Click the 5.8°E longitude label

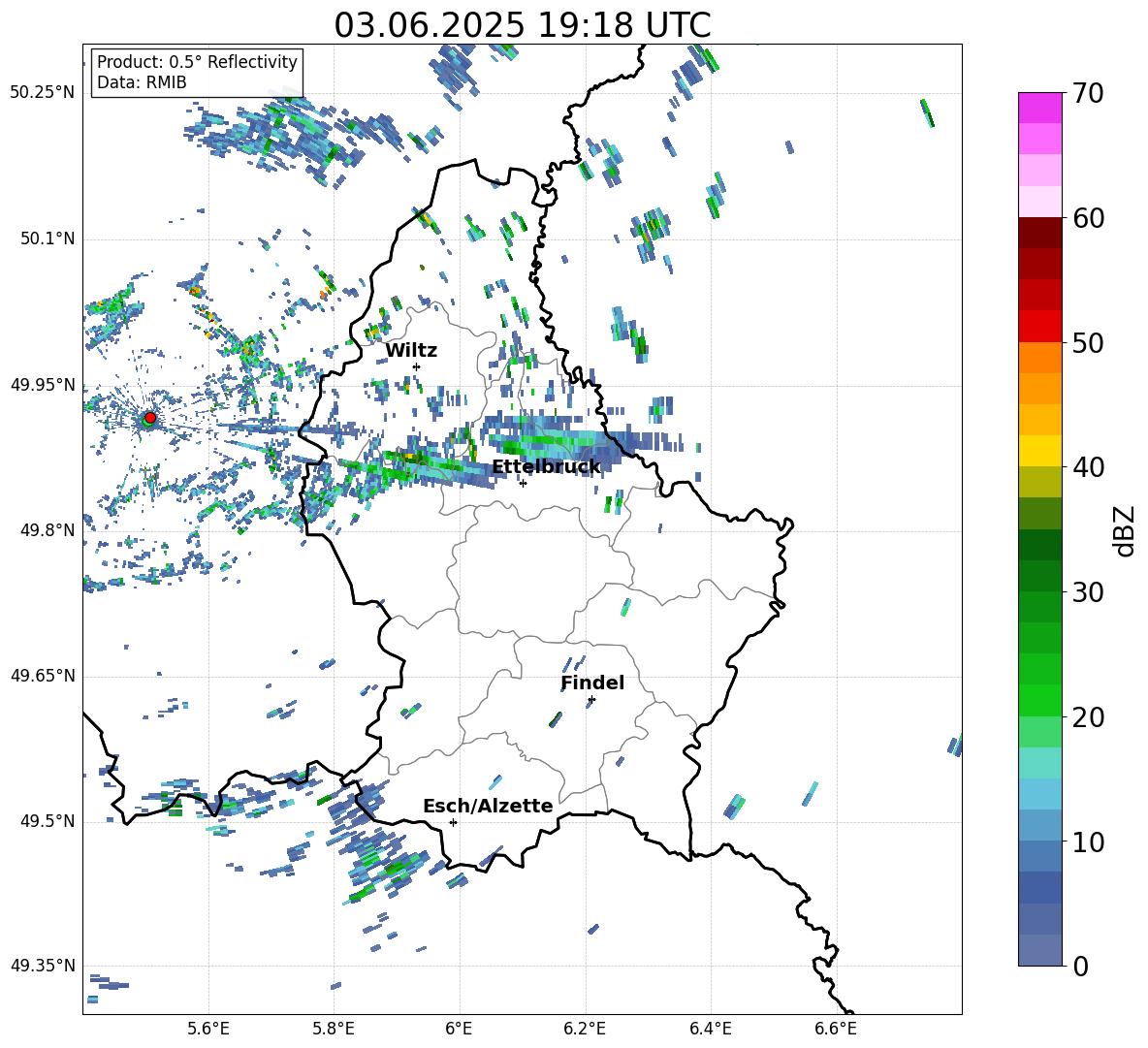point(334,1029)
